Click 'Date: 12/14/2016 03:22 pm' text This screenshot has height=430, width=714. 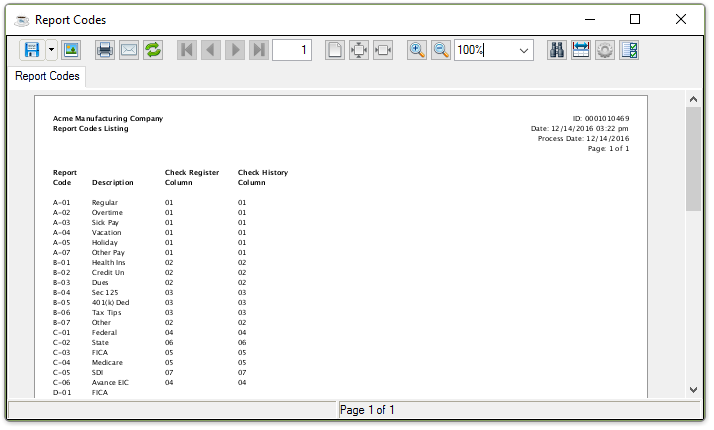coord(579,128)
